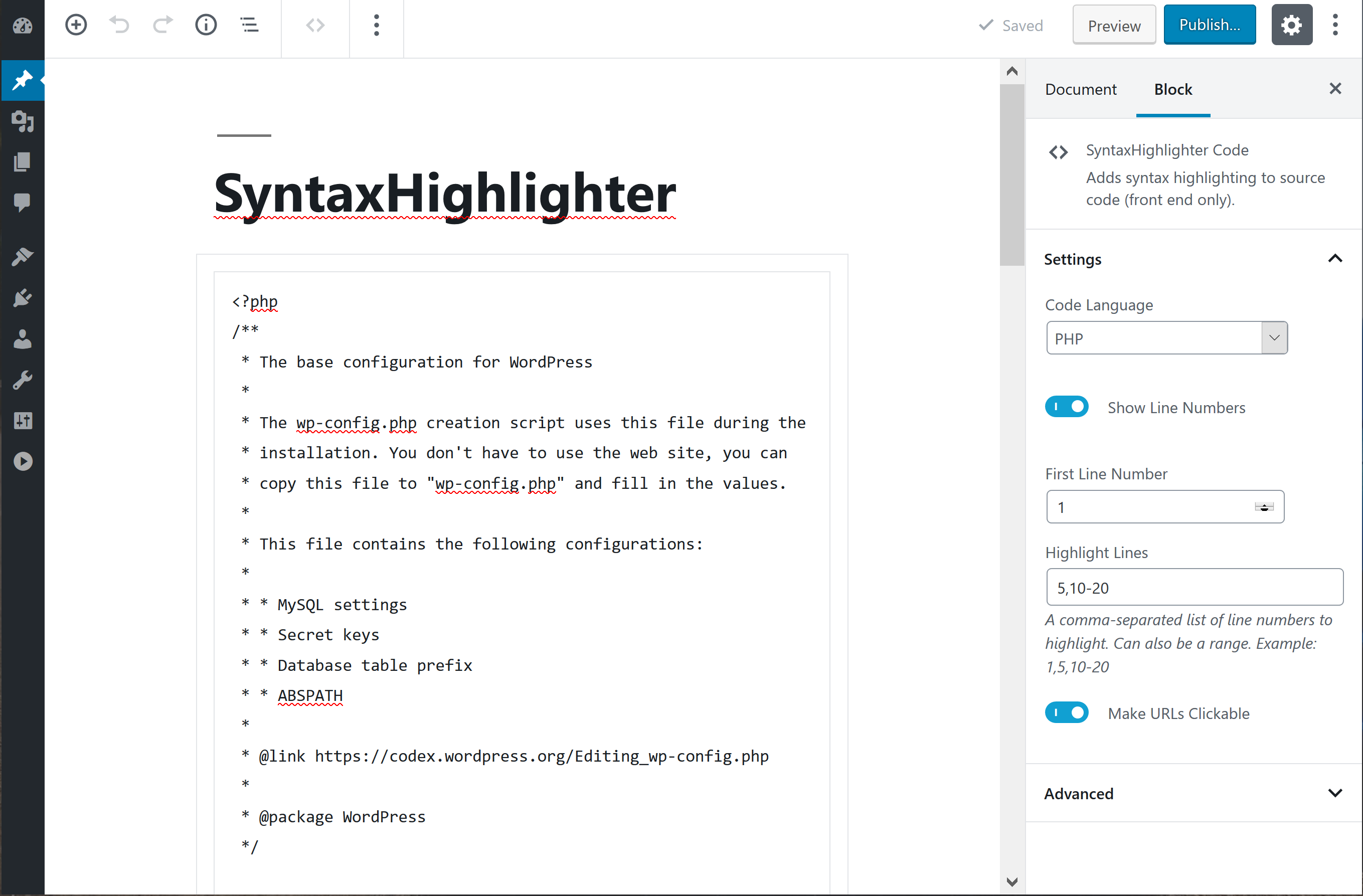Toggle the settings sidebar gear icon
1363x896 pixels.
click(1292, 25)
